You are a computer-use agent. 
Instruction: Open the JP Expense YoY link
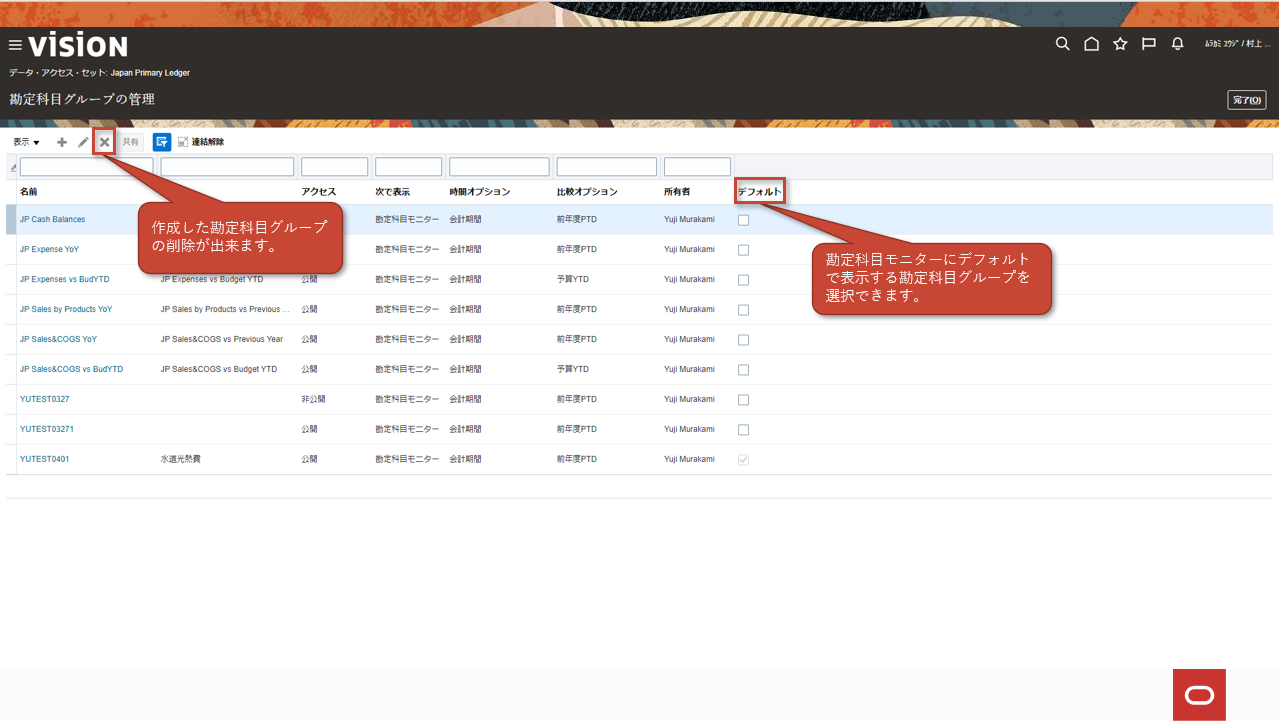tap(49, 249)
